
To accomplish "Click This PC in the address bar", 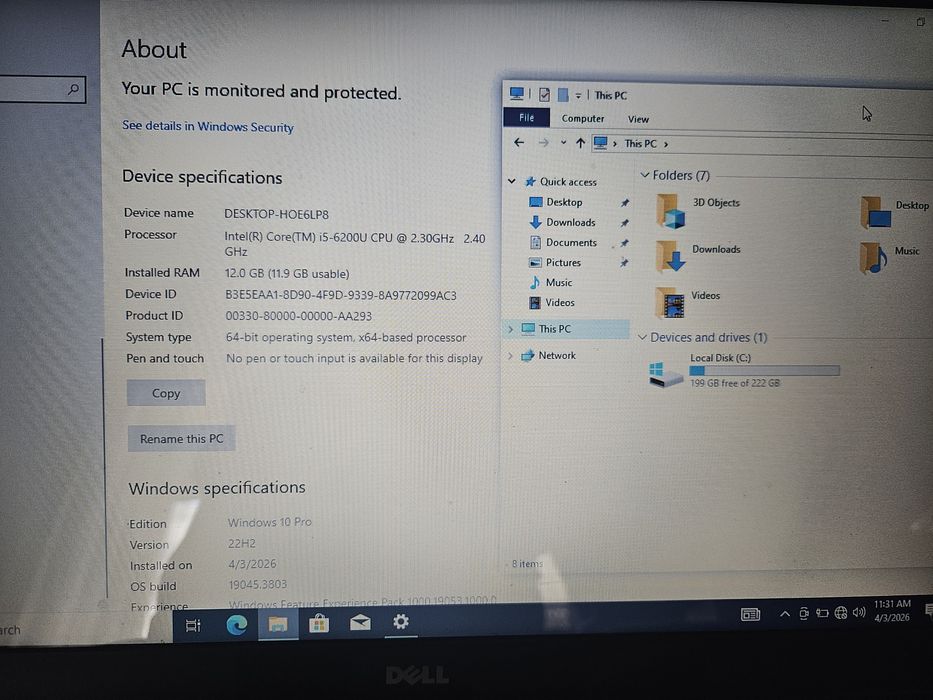I will click(640, 143).
